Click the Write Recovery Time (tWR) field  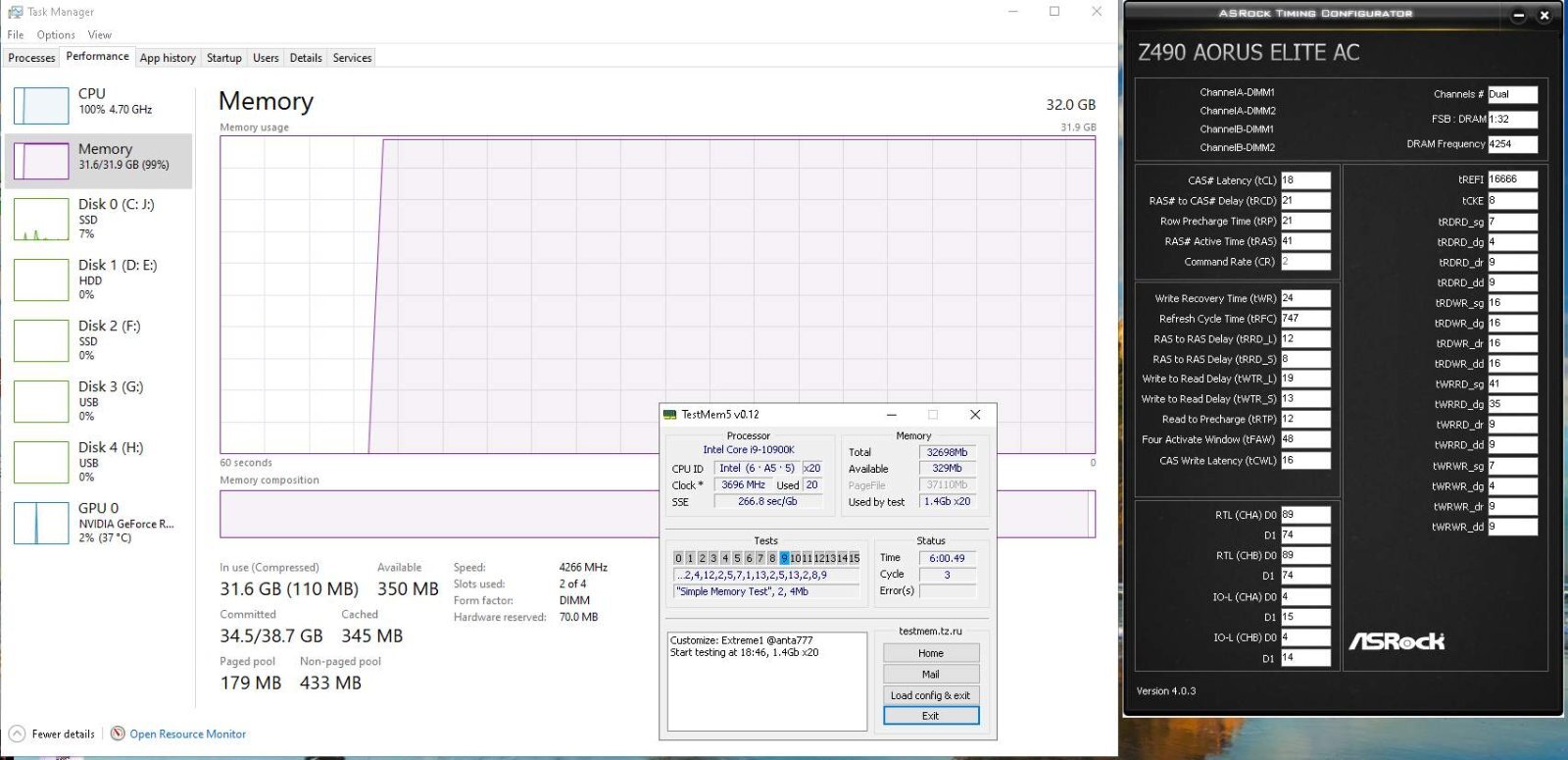point(1305,298)
